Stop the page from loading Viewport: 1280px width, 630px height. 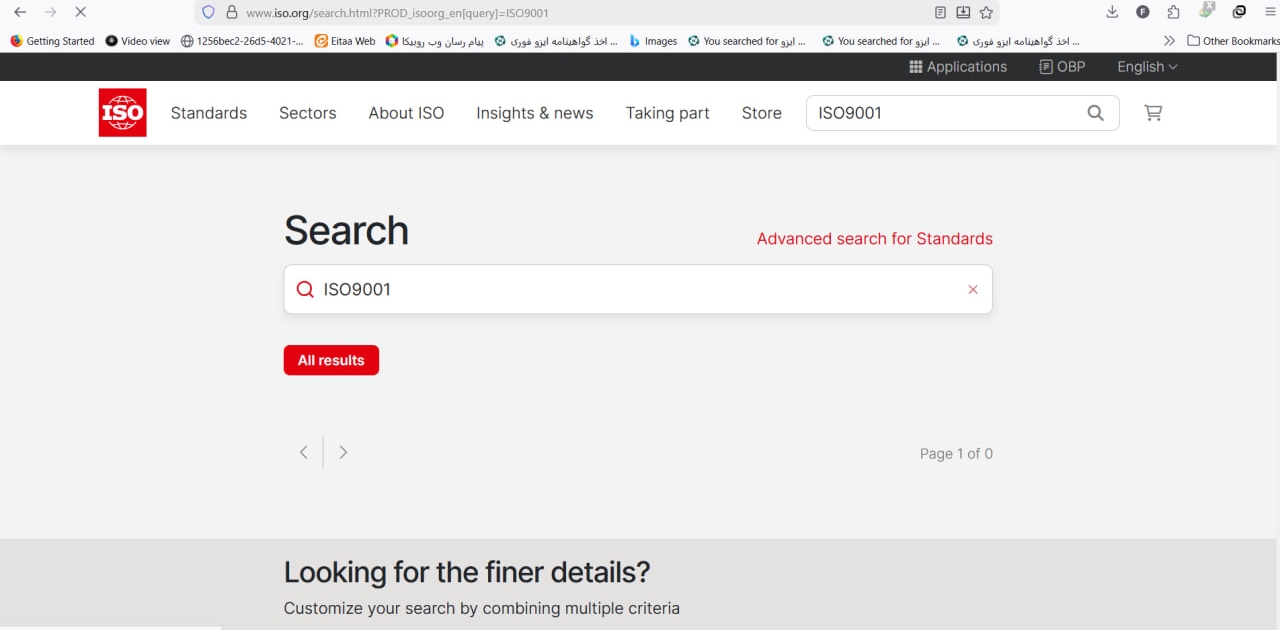80,12
